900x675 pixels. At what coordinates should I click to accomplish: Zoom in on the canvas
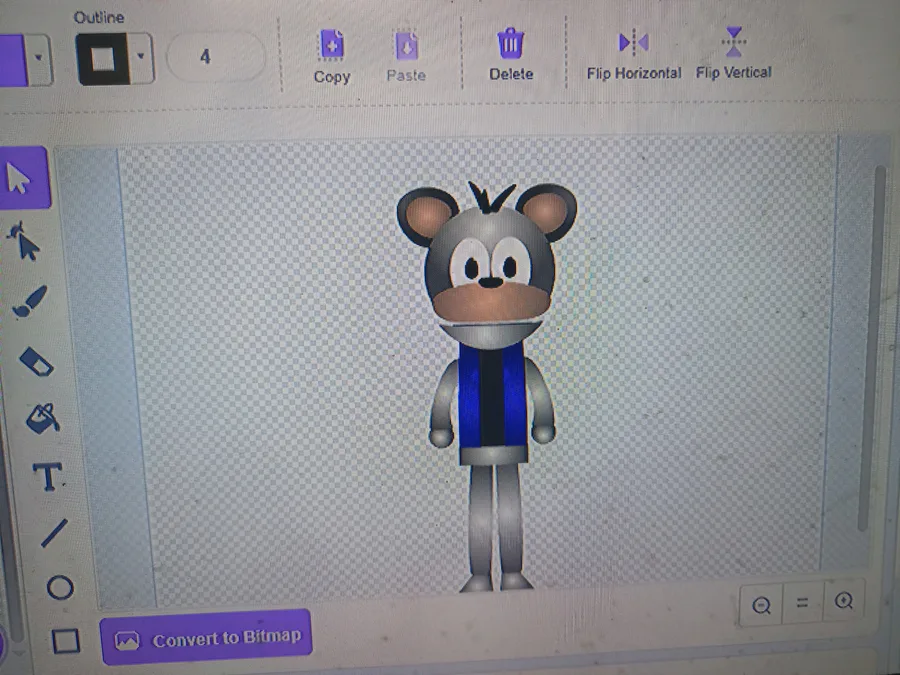pyautogui.click(x=844, y=601)
